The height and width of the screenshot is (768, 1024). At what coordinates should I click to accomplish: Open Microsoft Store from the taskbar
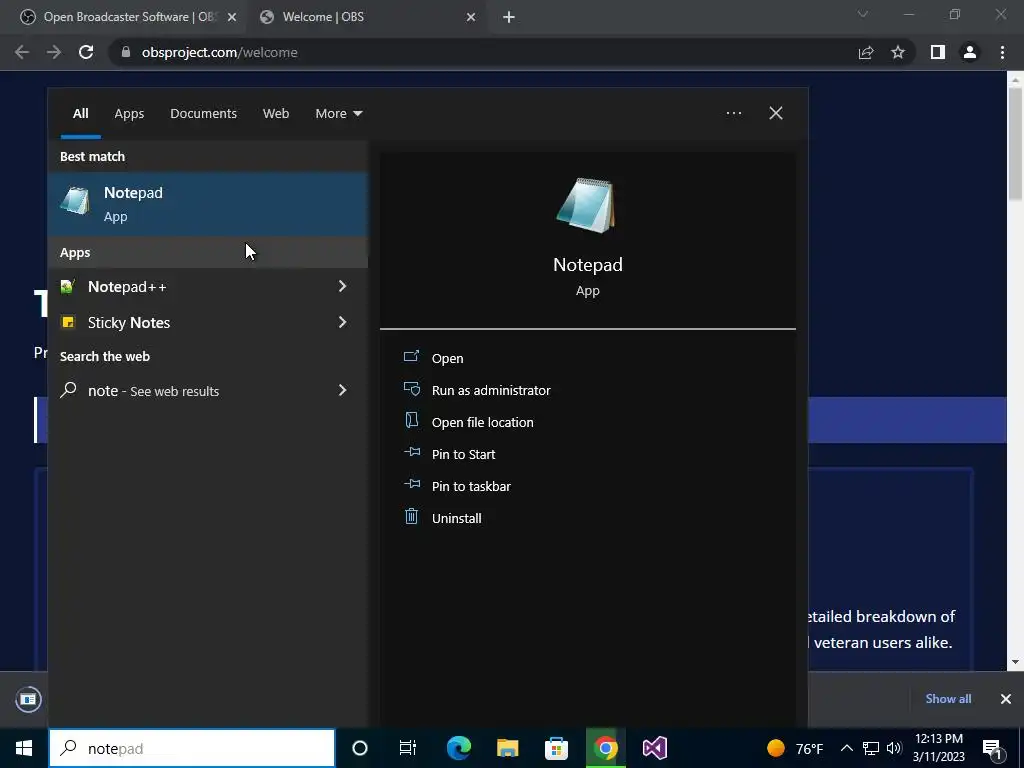[556, 748]
